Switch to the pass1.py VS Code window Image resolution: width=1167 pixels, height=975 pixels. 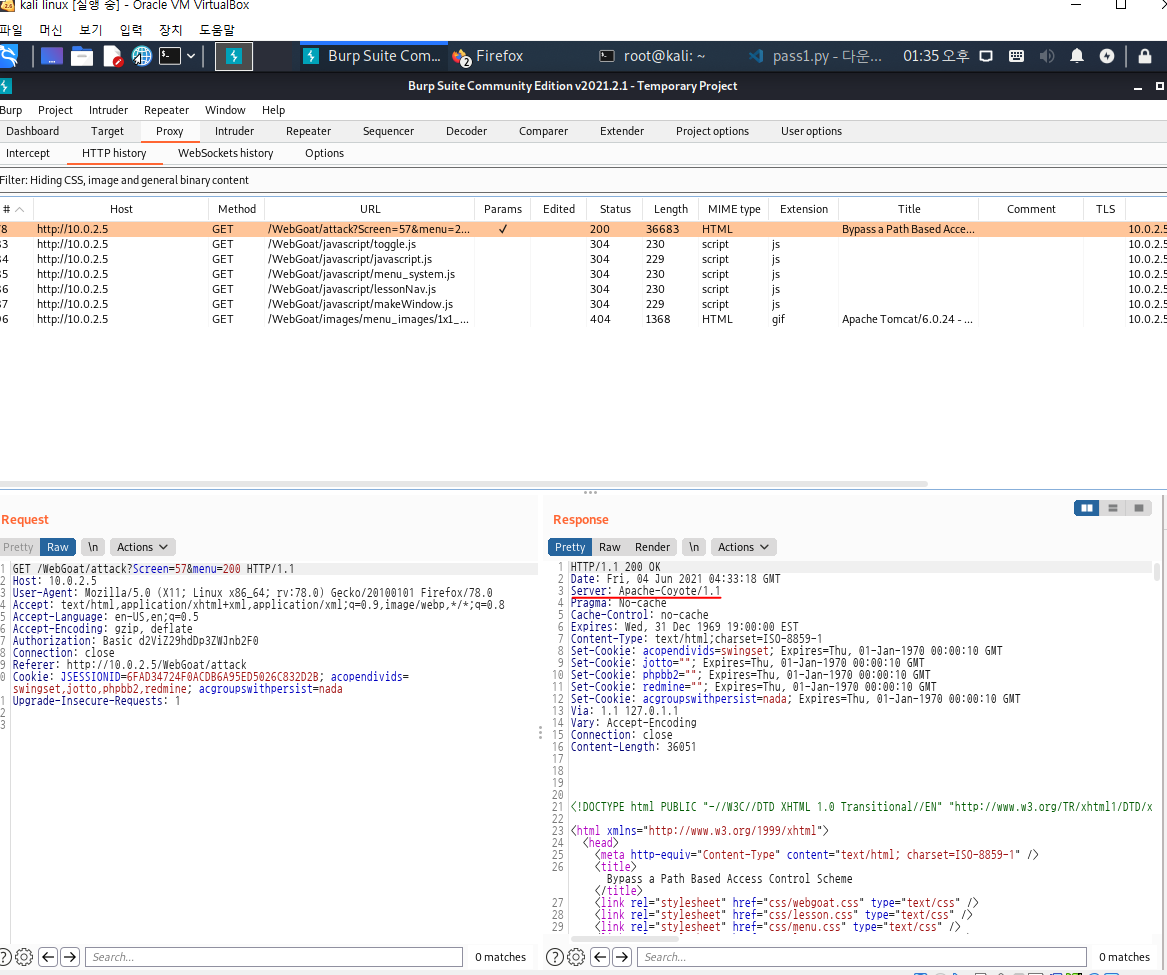[815, 56]
